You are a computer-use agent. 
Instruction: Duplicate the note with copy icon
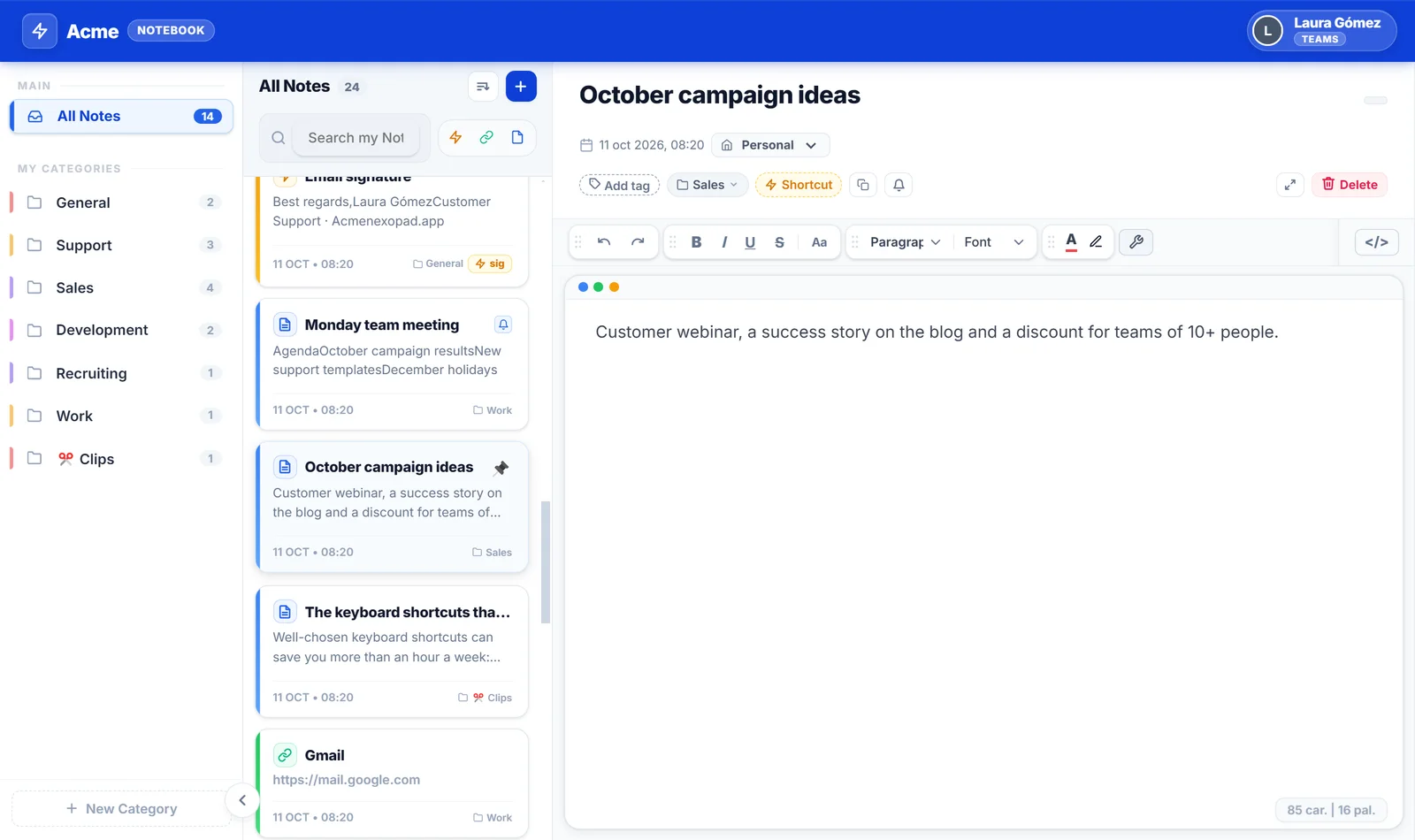[x=863, y=185]
